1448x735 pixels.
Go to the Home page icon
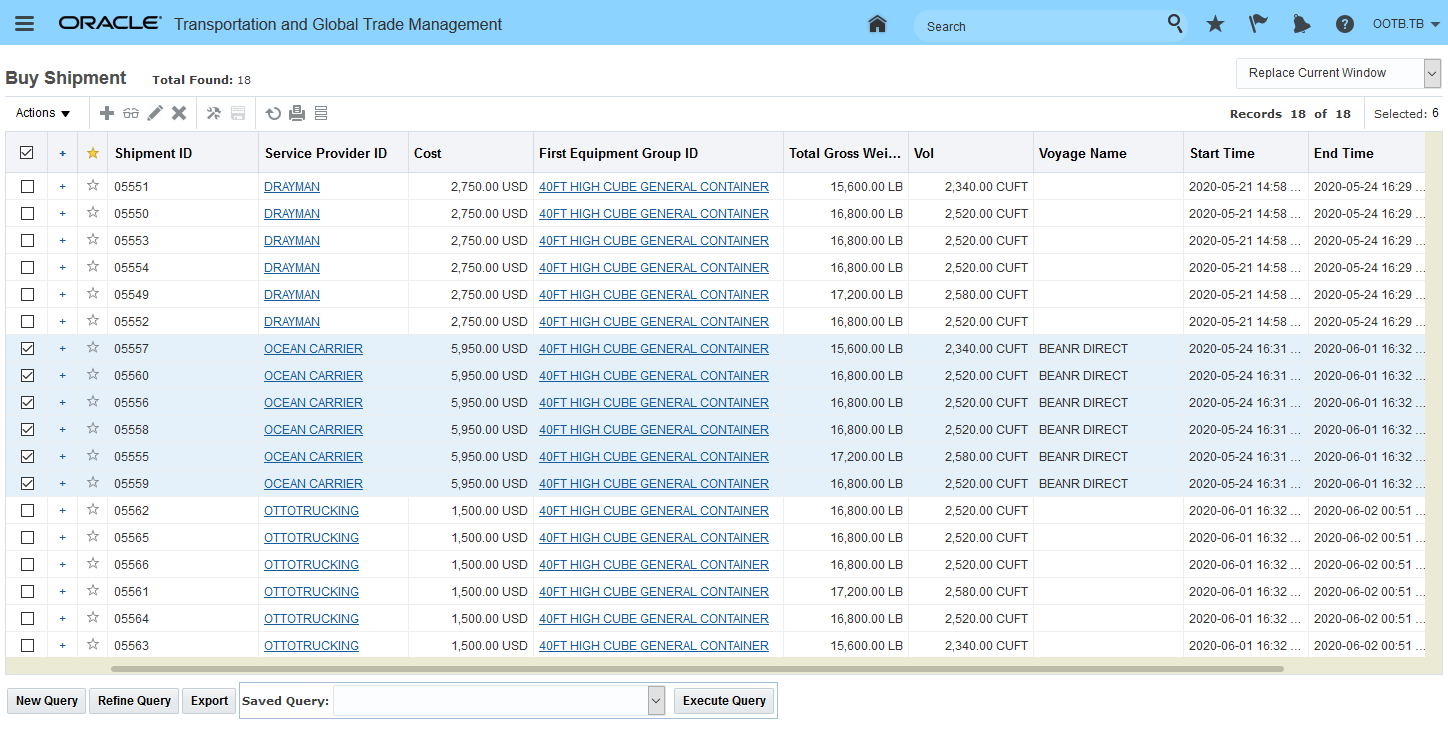[x=877, y=24]
